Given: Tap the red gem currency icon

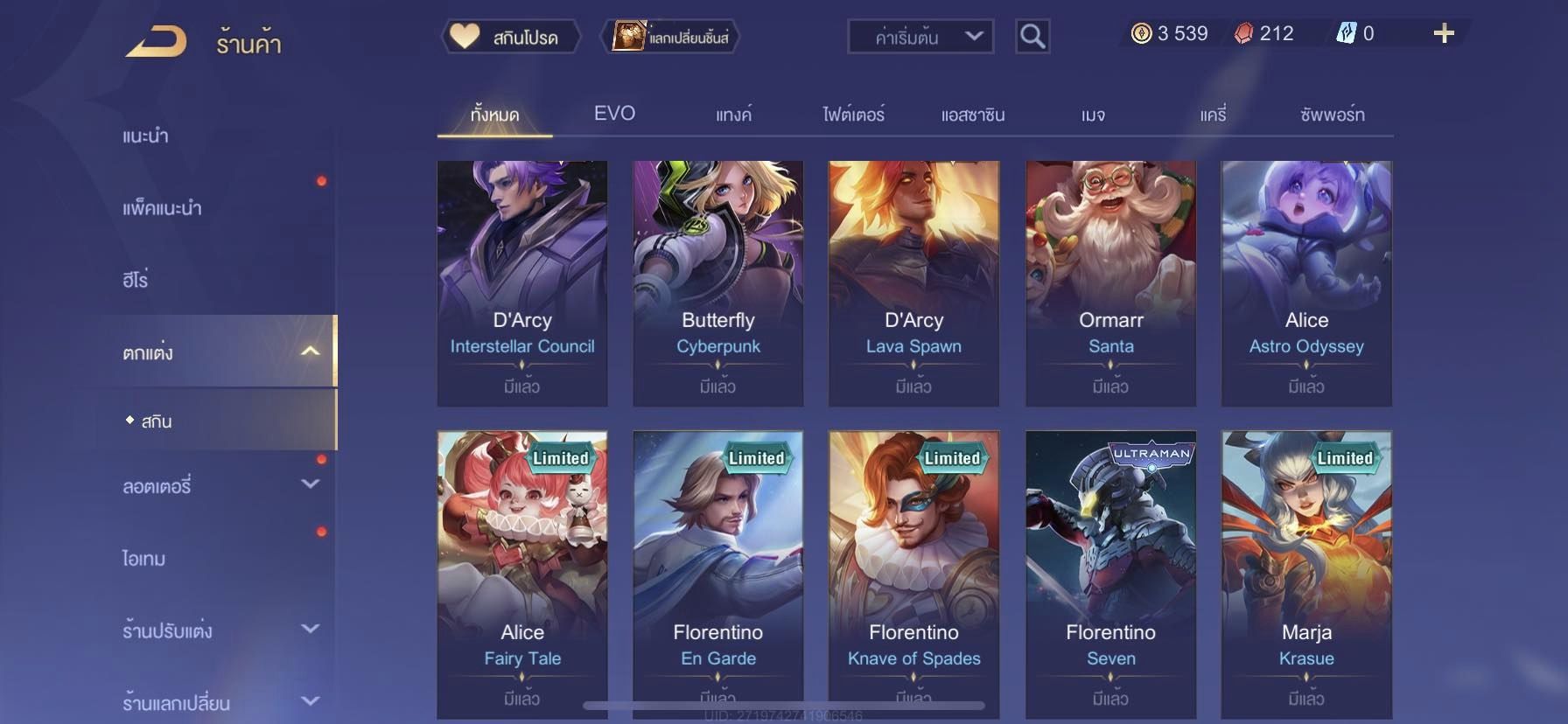Looking at the screenshot, I should click(1243, 34).
